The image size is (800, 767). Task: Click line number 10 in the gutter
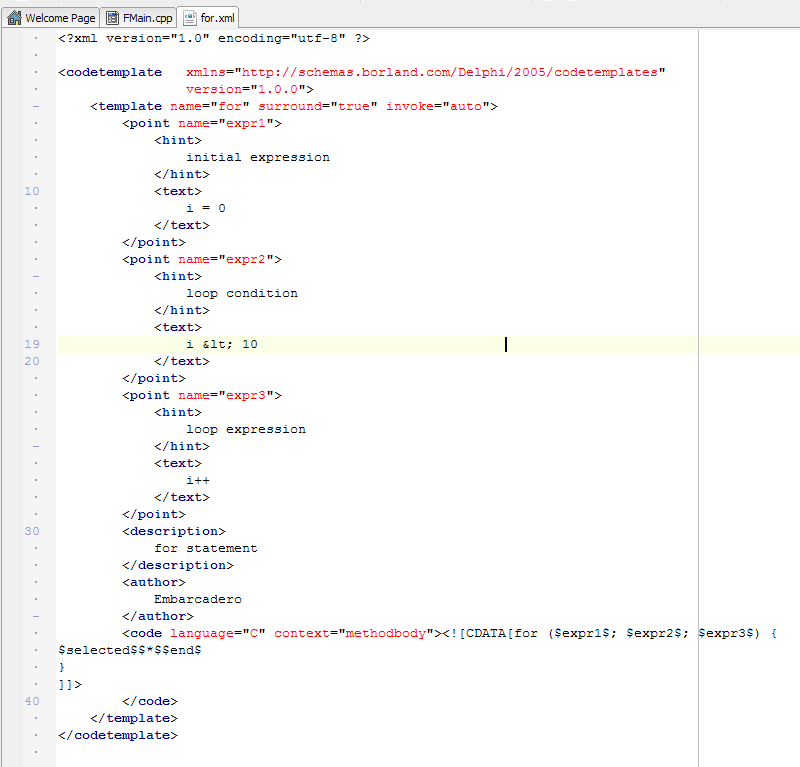tap(32, 191)
